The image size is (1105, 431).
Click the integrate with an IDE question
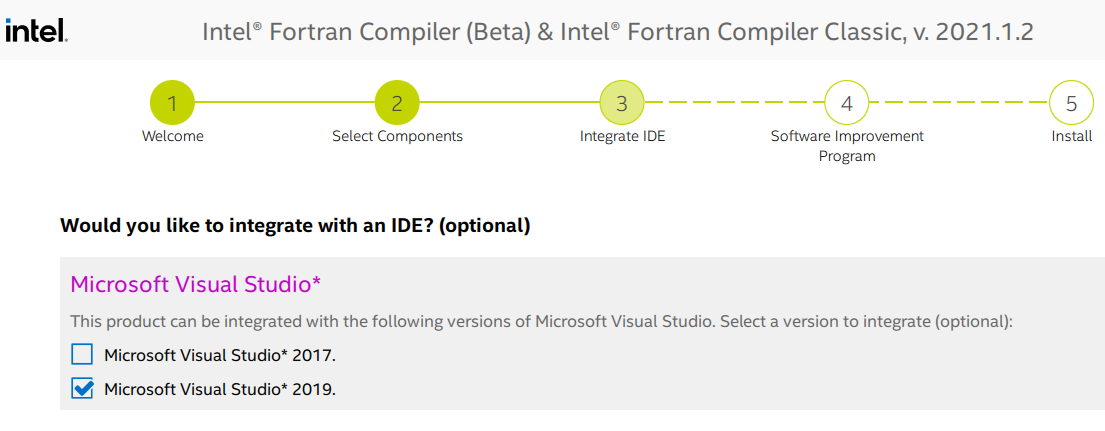tap(295, 225)
